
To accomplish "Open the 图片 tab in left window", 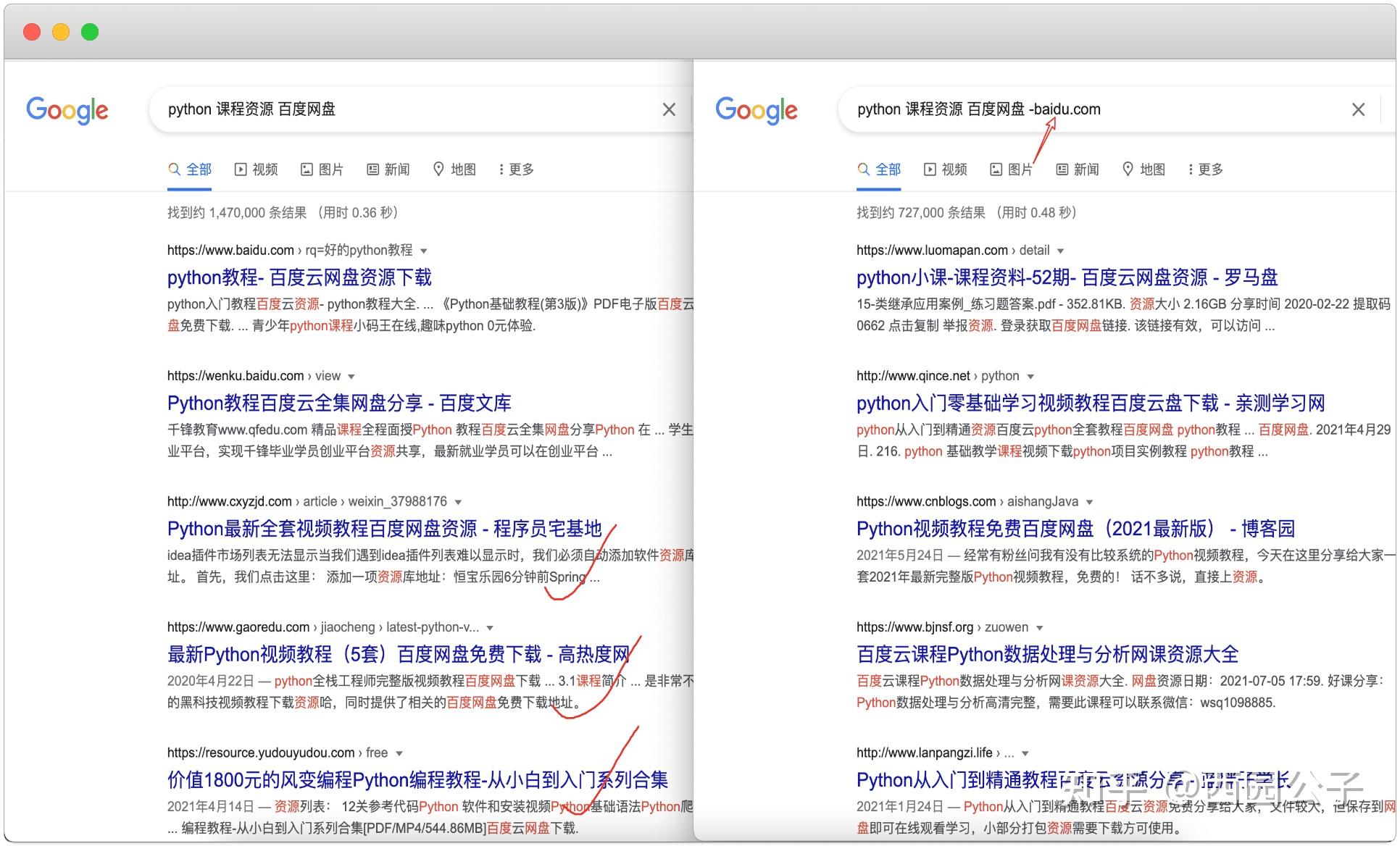I will 322,169.
